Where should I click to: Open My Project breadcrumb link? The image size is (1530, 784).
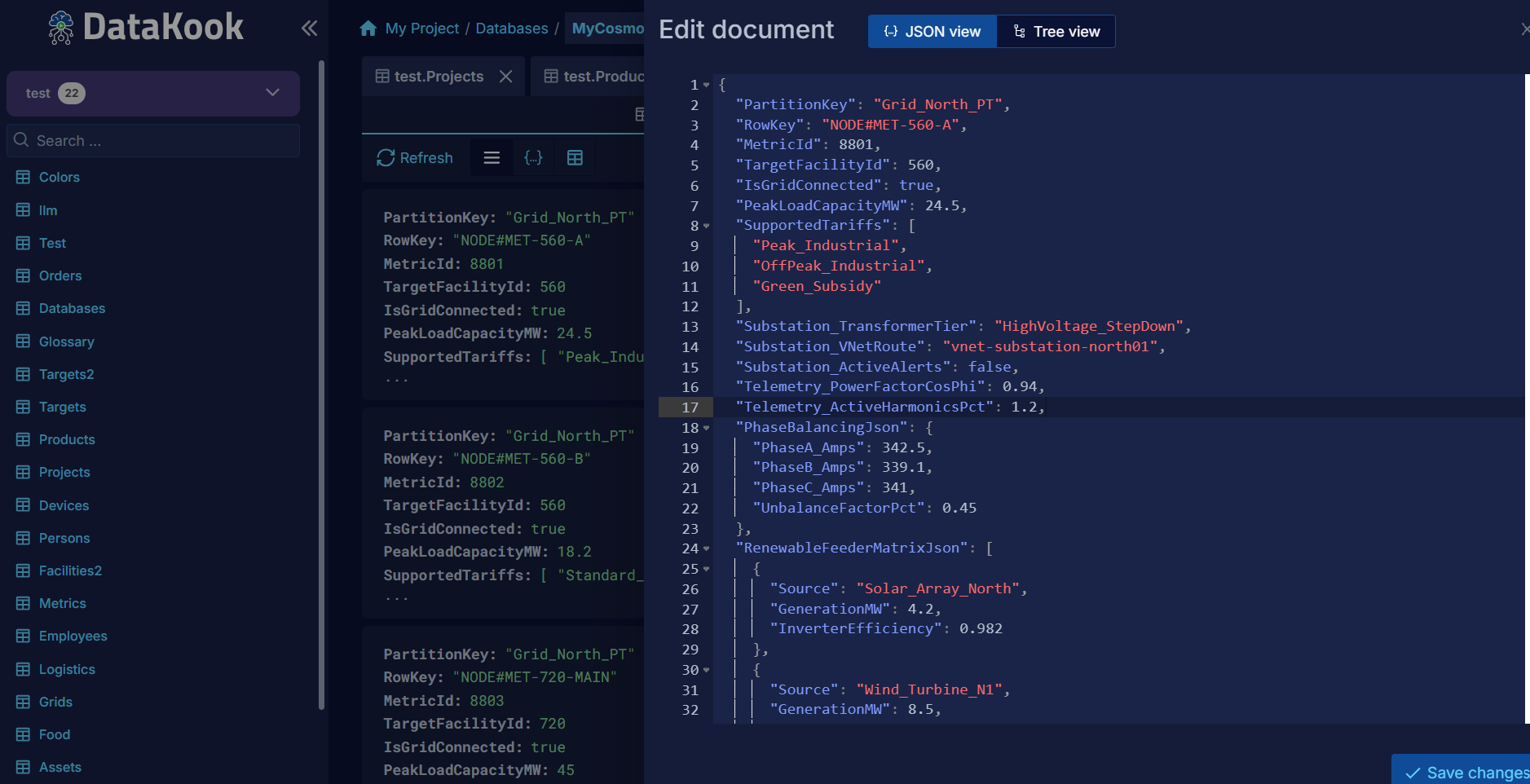click(422, 29)
